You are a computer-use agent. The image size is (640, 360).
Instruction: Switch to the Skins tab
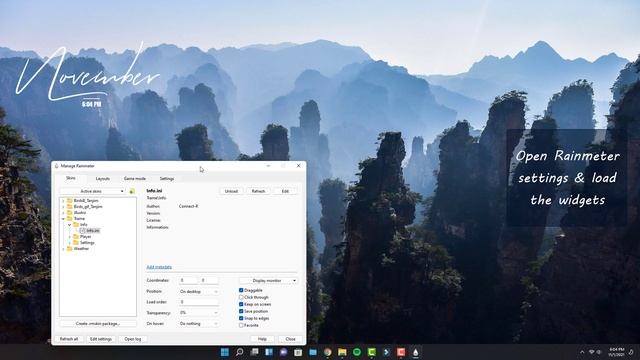coord(71,178)
